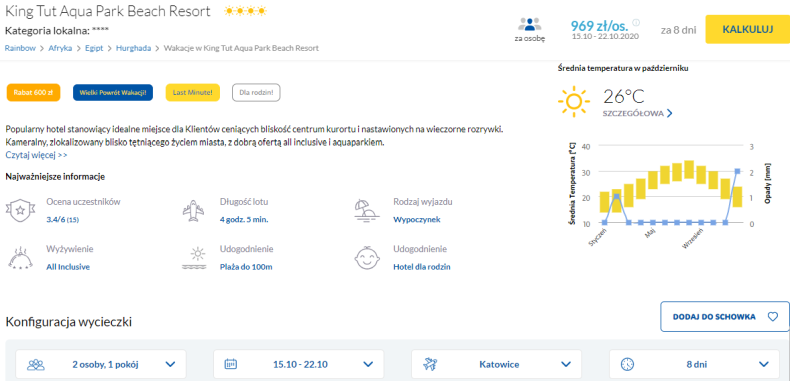Click 'Kategoria lokalna: ****' text
Viewport: 790px width, 381px height.
57,31
